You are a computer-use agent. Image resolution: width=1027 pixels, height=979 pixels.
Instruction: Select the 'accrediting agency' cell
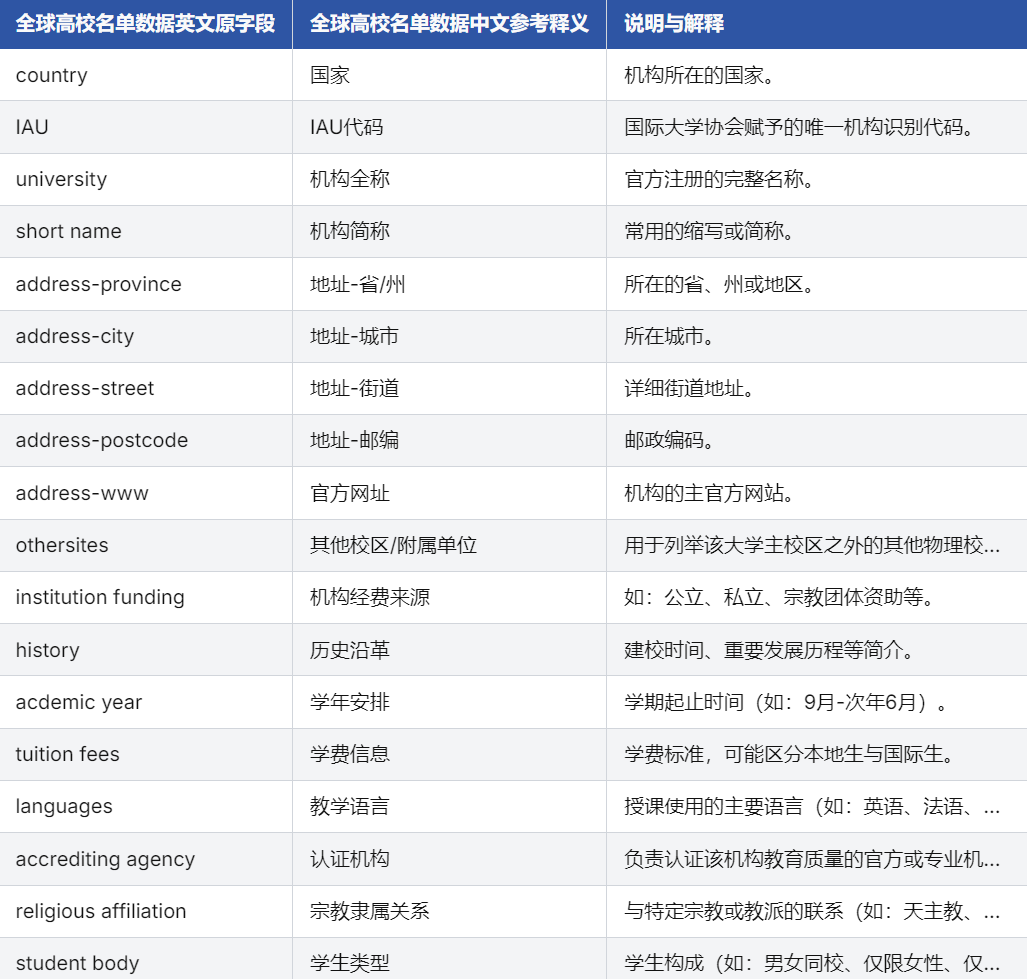(x=146, y=859)
